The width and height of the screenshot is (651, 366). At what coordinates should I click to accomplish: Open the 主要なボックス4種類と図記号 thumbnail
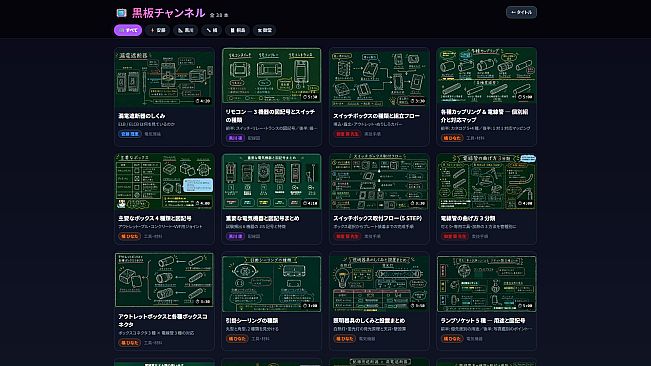(164, 181)
